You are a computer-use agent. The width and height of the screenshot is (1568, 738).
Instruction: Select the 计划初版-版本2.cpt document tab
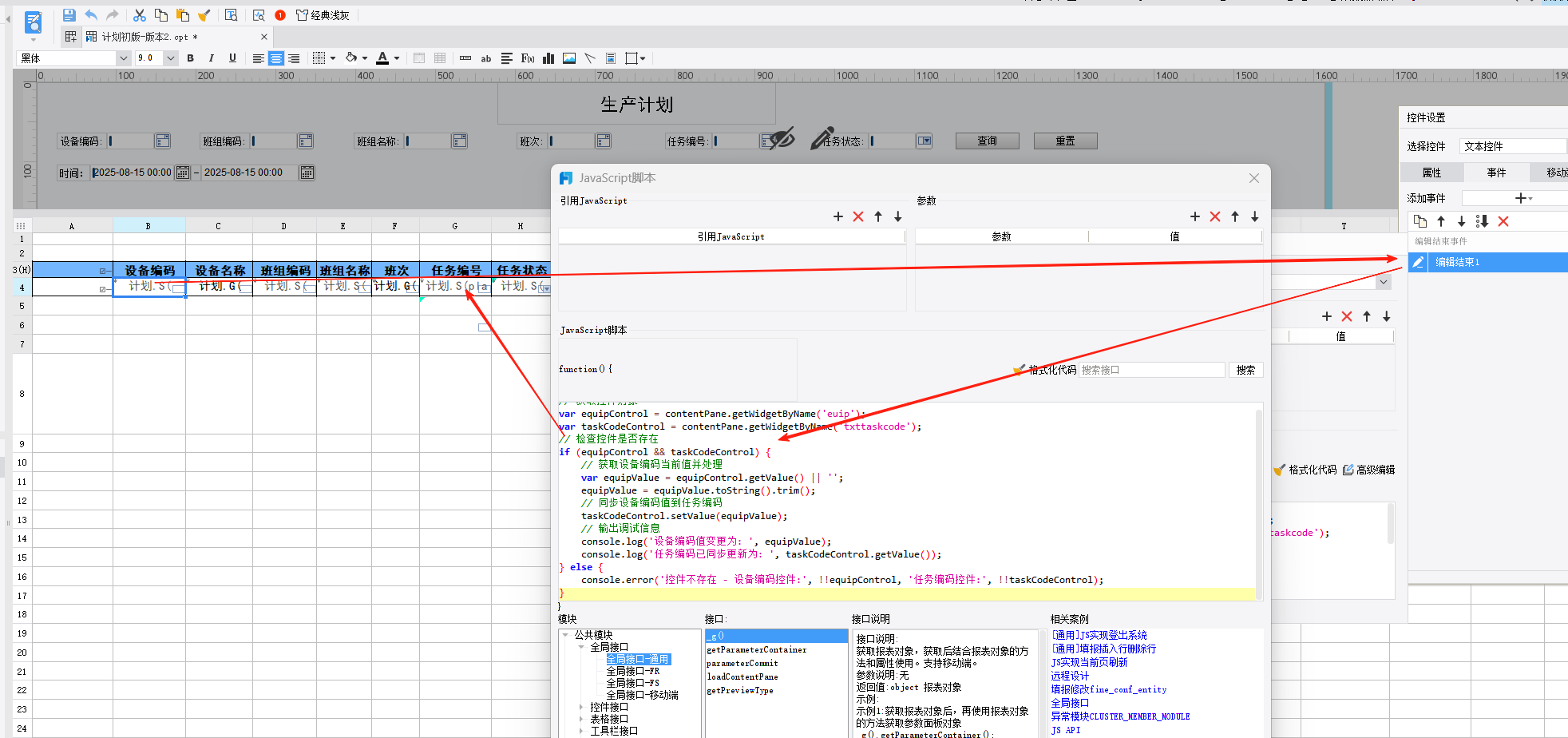(x=149, y=37)
